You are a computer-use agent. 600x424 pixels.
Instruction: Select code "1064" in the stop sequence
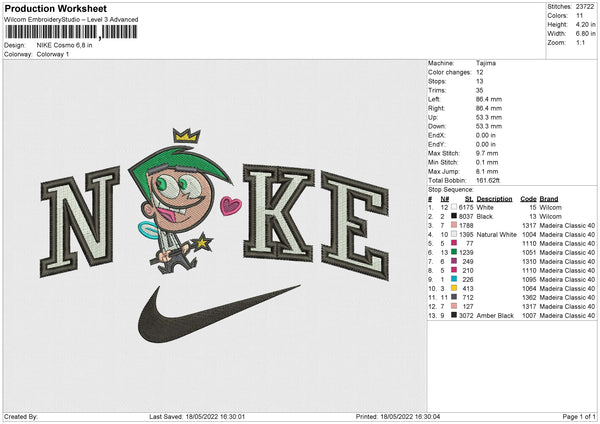tap(529, 289)
